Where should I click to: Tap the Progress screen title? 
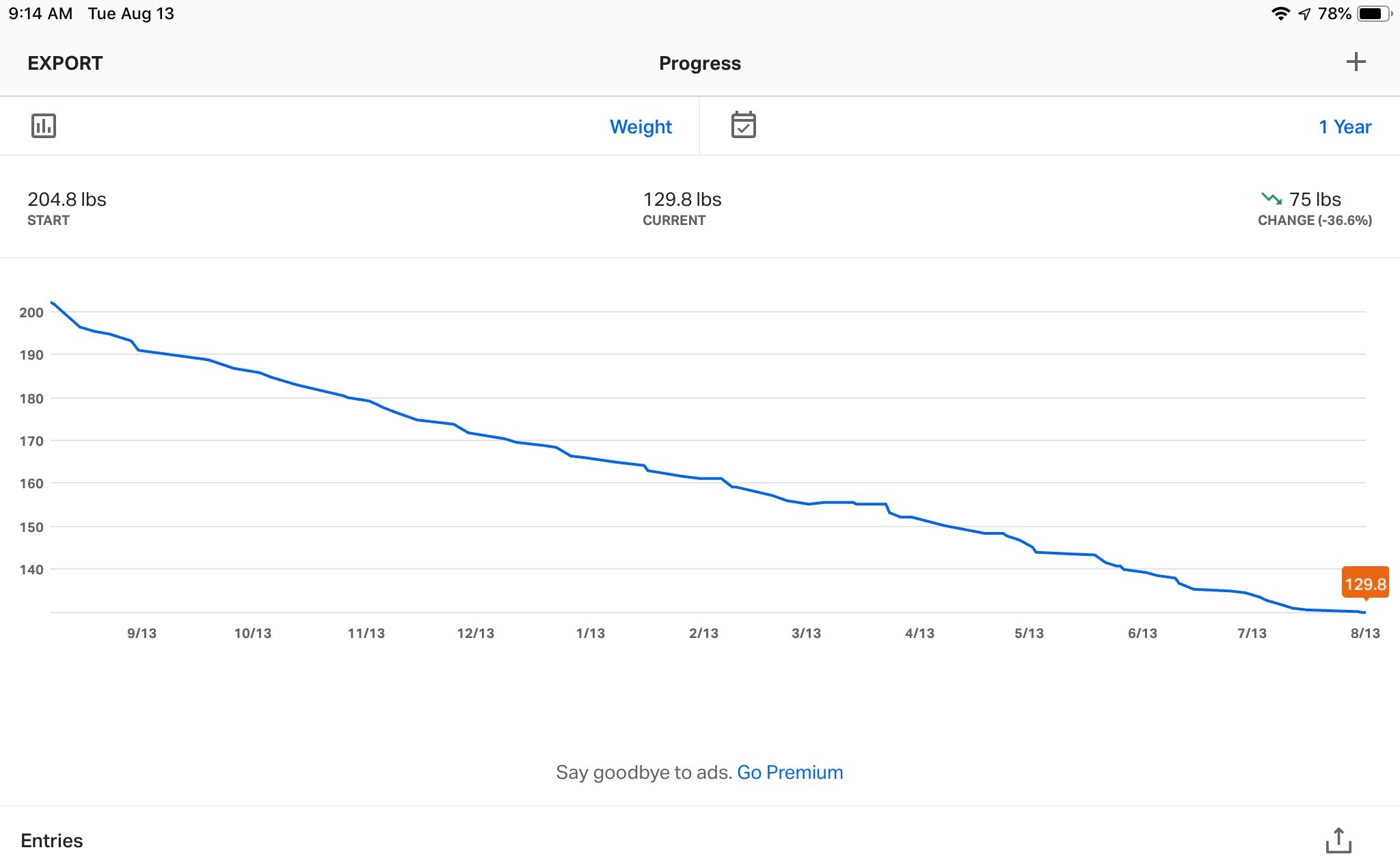pos(700,63)
